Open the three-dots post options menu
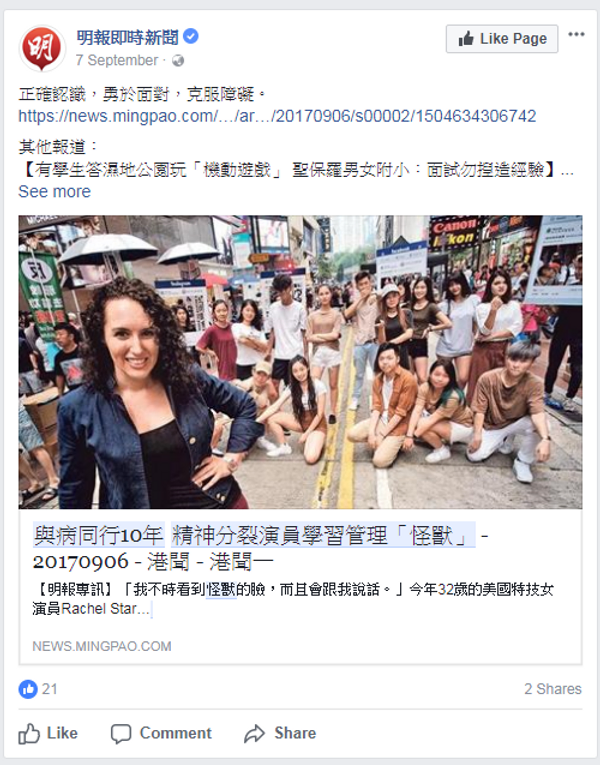 point(576,34)
